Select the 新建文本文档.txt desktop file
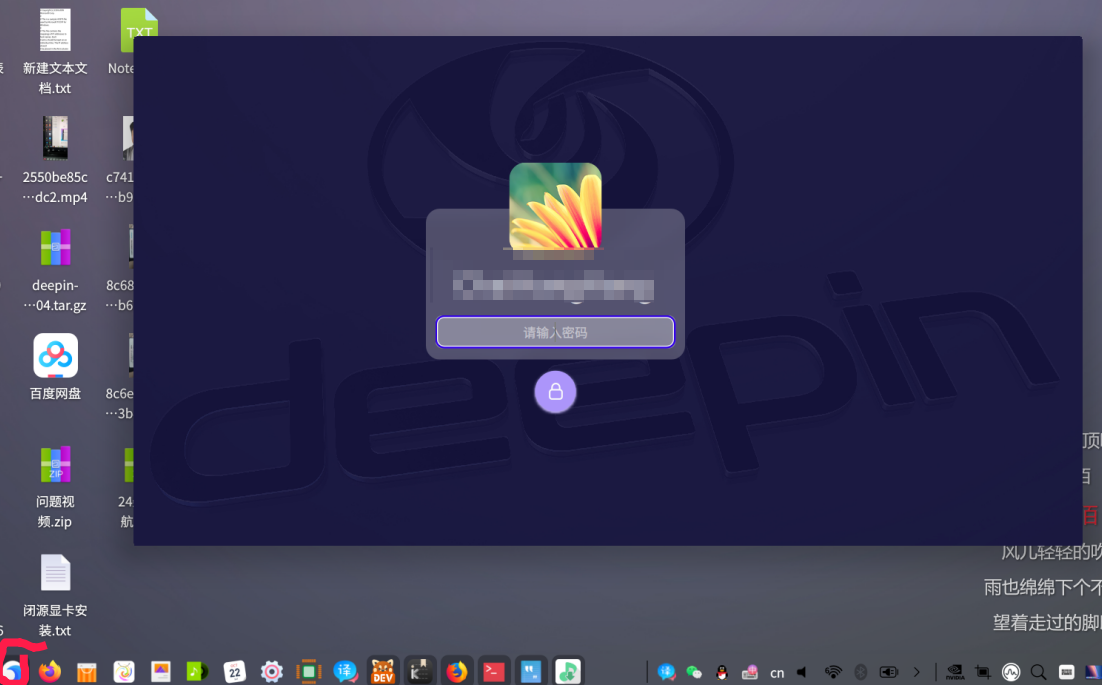Screen dimensions: 1102x685 [55, 51]
